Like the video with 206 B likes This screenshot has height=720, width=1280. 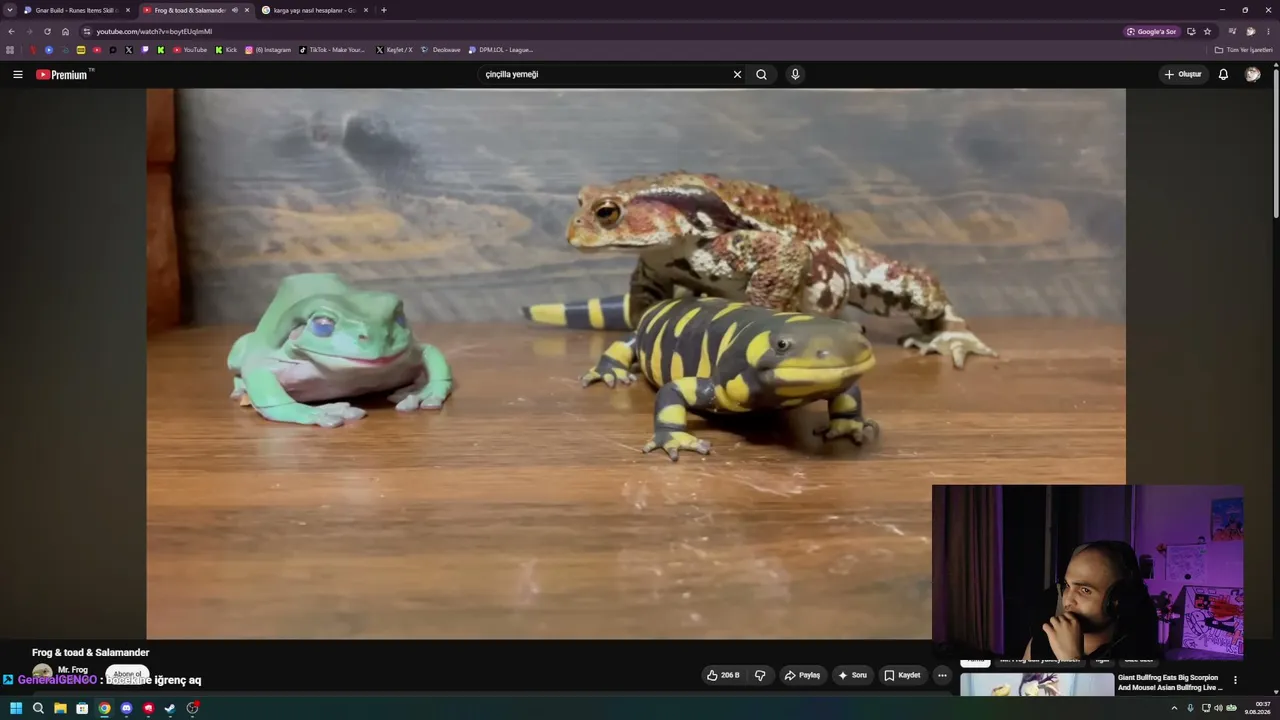point(723,675)
